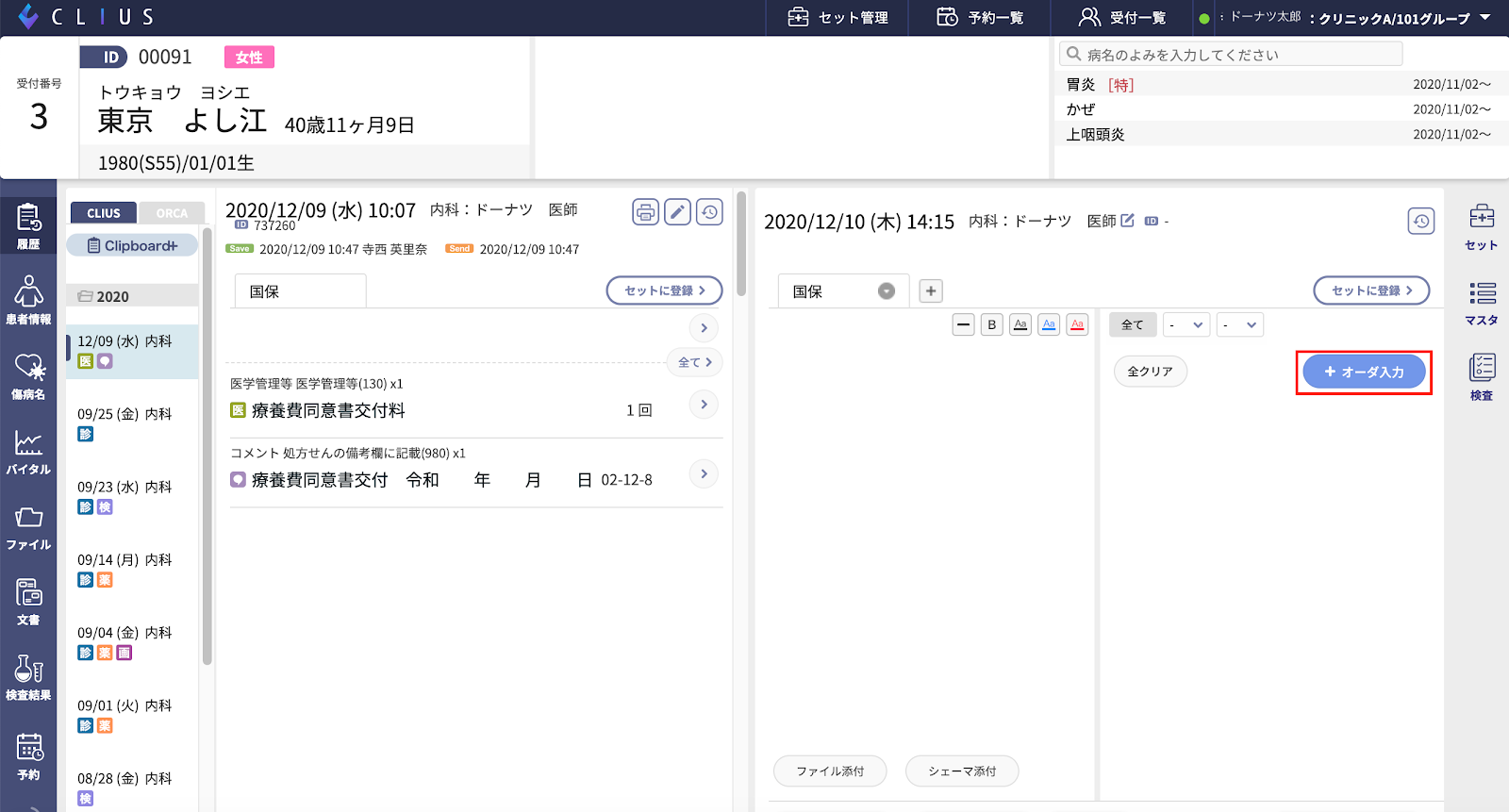Copy all orders with 全て arrow

pos(695,362)
